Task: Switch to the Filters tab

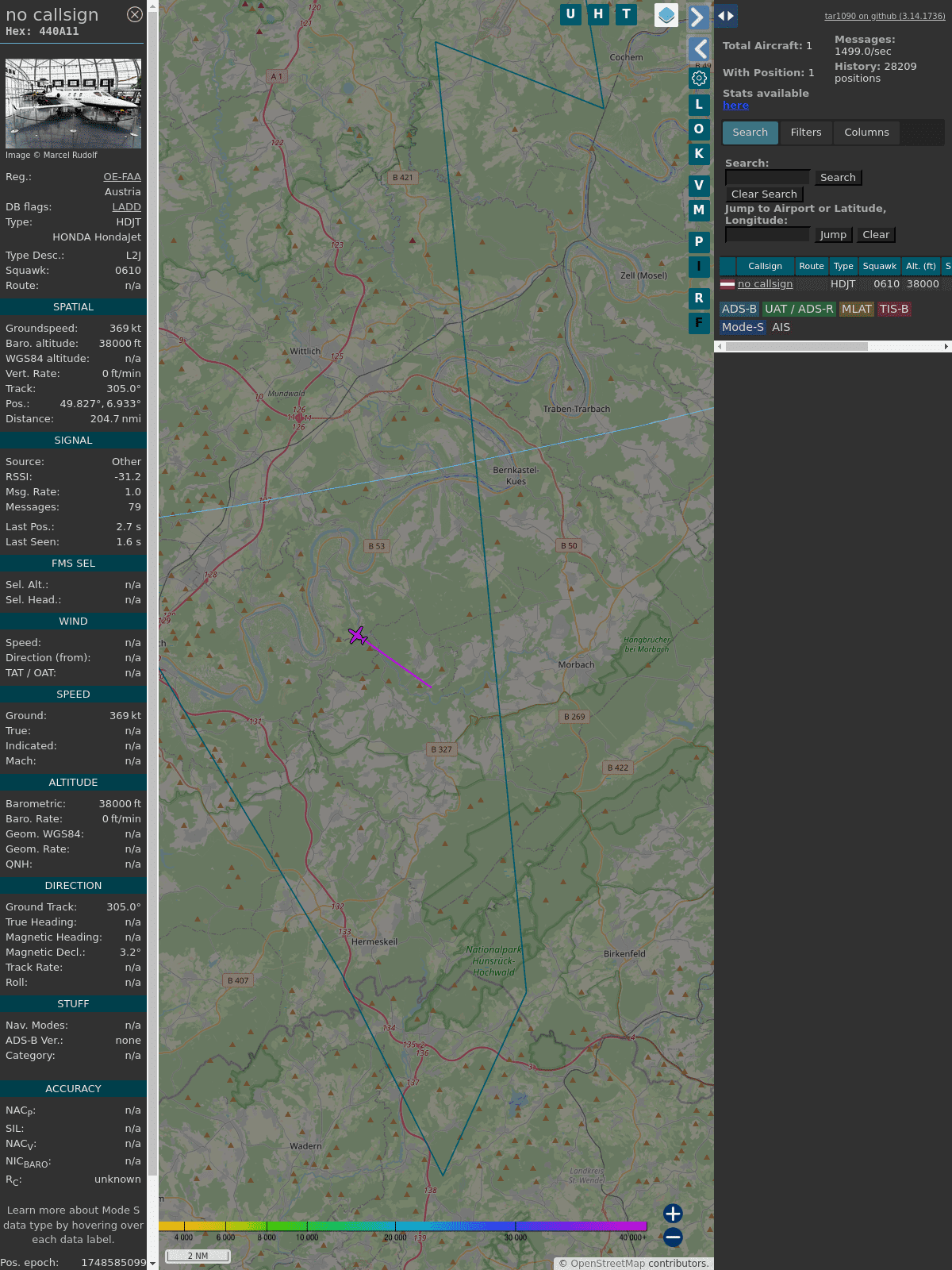Action: pyautogui.click(x=806, y=133)
